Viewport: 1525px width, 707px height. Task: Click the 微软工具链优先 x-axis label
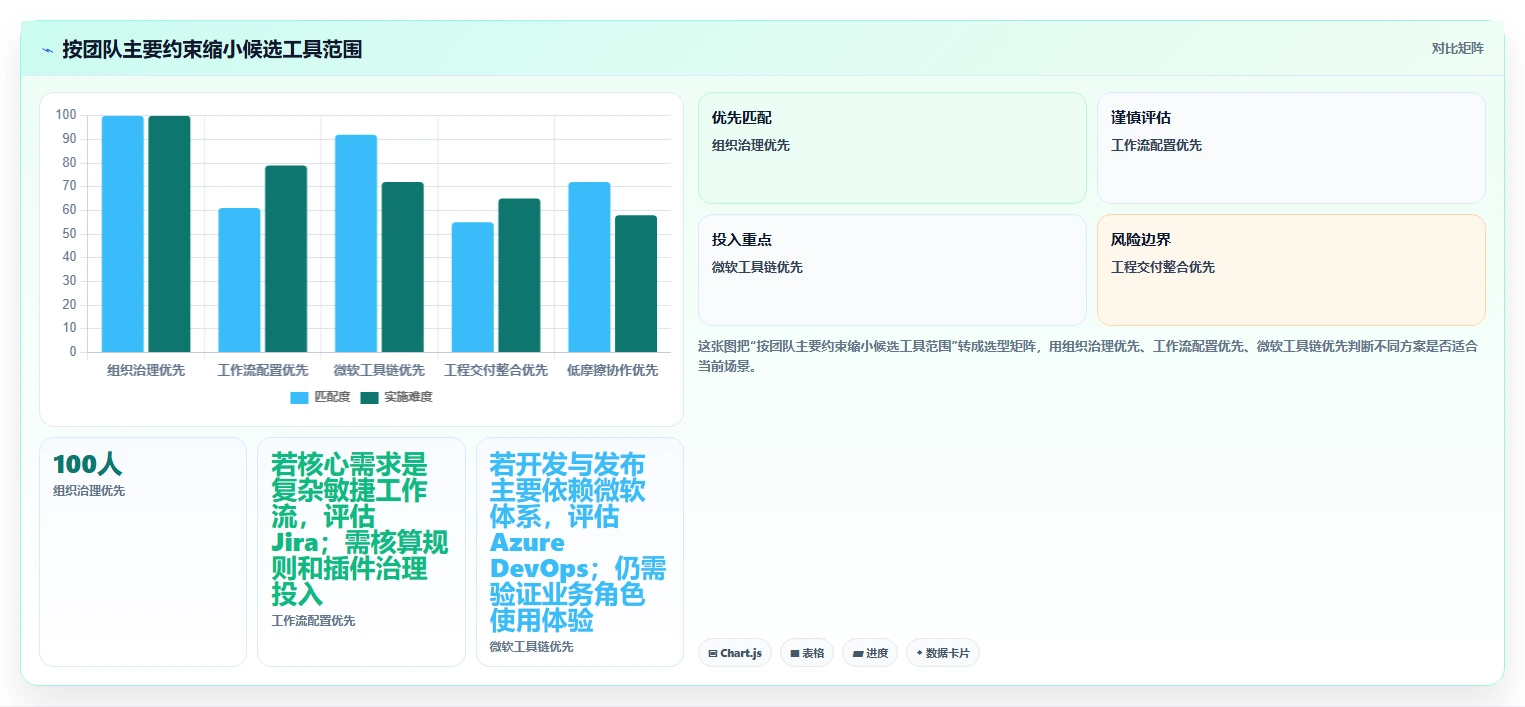coord(379,370)
